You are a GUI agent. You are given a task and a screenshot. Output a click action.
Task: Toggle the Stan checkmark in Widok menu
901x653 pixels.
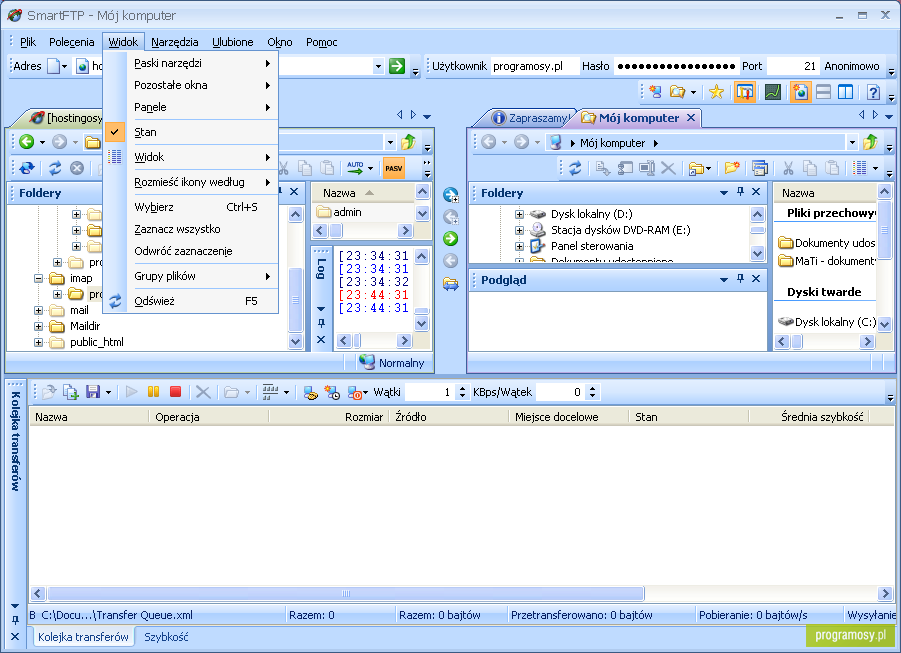click(115, 132)
